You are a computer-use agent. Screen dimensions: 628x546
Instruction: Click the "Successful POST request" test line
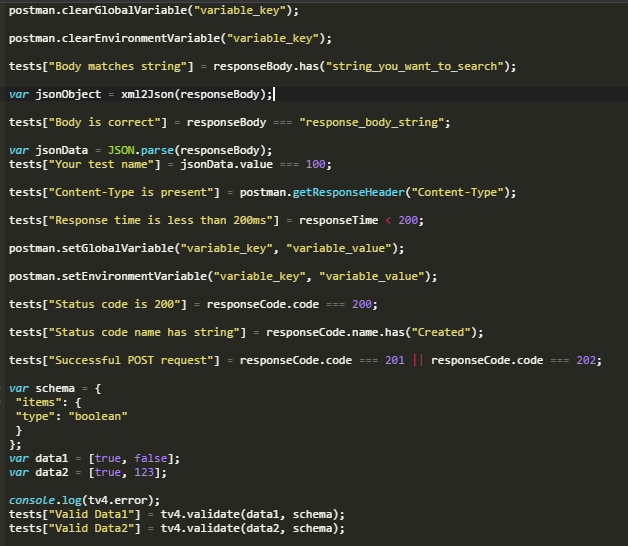pyautogui.click(x=305, y=361)
